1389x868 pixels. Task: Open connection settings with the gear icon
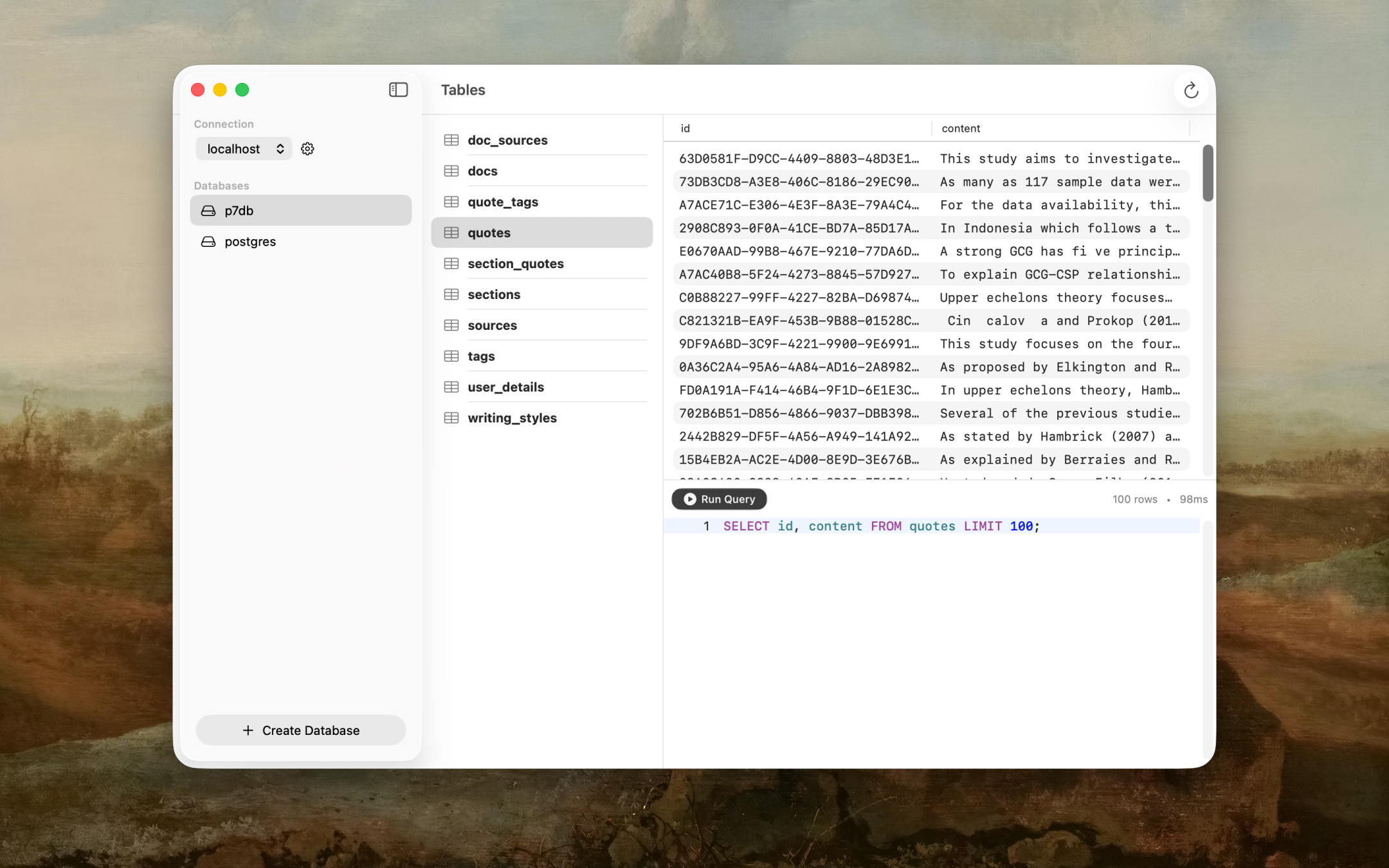[x=307, y=149]
